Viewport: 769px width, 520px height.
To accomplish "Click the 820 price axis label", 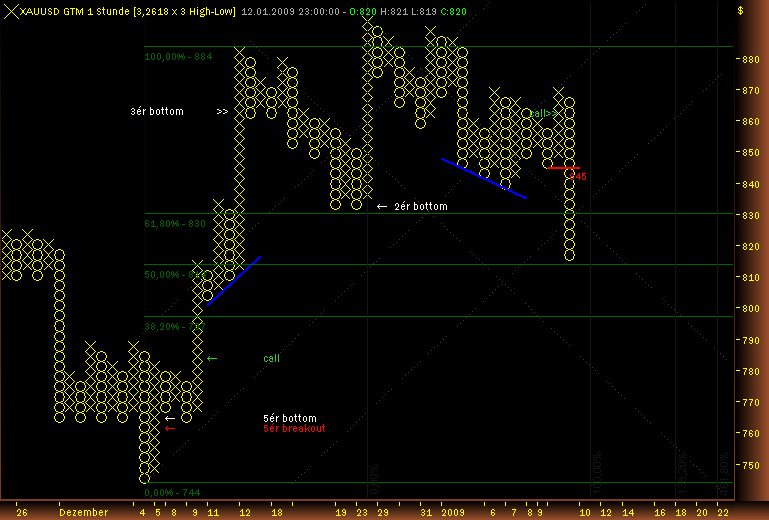I will pyautogui.click(x=749, y=247).
